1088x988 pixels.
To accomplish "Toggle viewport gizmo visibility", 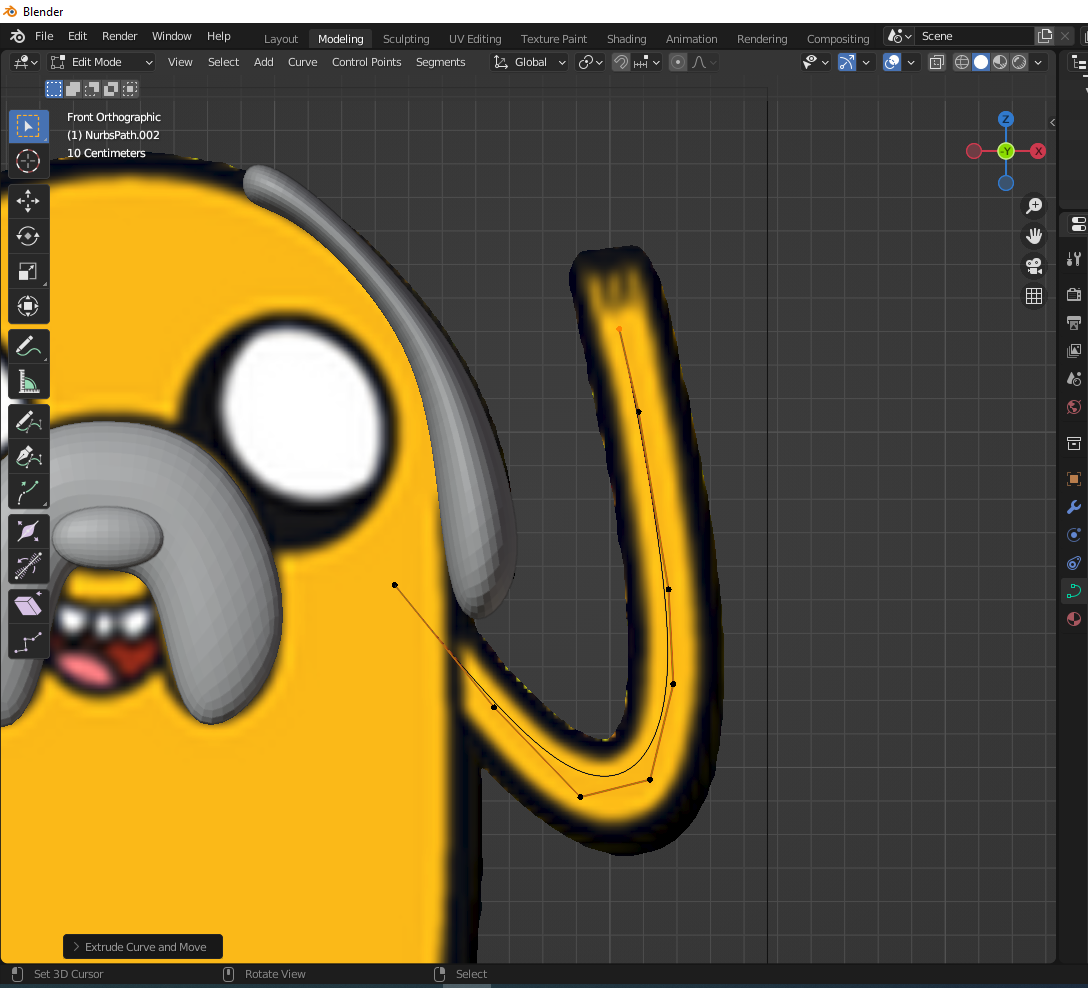I will pos(847,62).
